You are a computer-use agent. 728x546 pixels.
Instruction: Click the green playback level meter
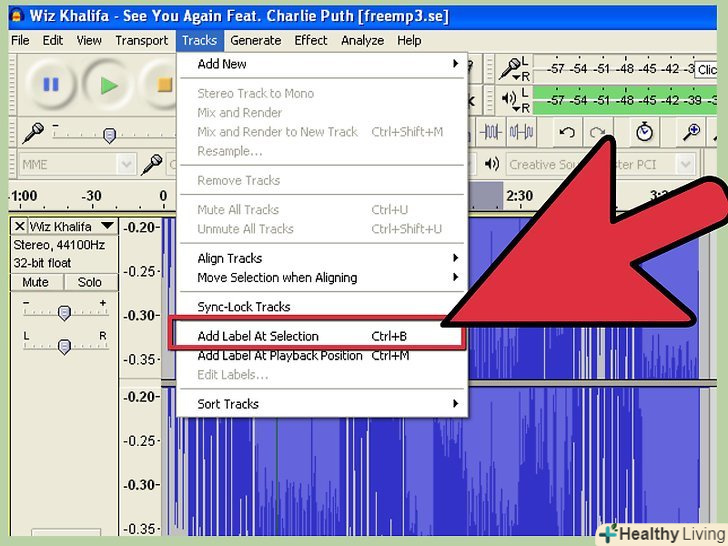pyautogui.click(x=624, y=100)
